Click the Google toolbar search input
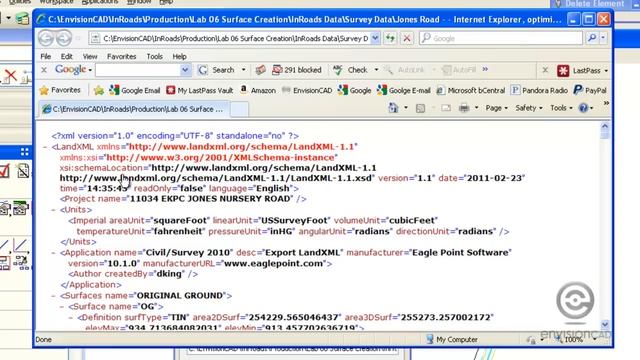Image resolution: width=640 pixels, height=360 pixels. click(138, 70)
